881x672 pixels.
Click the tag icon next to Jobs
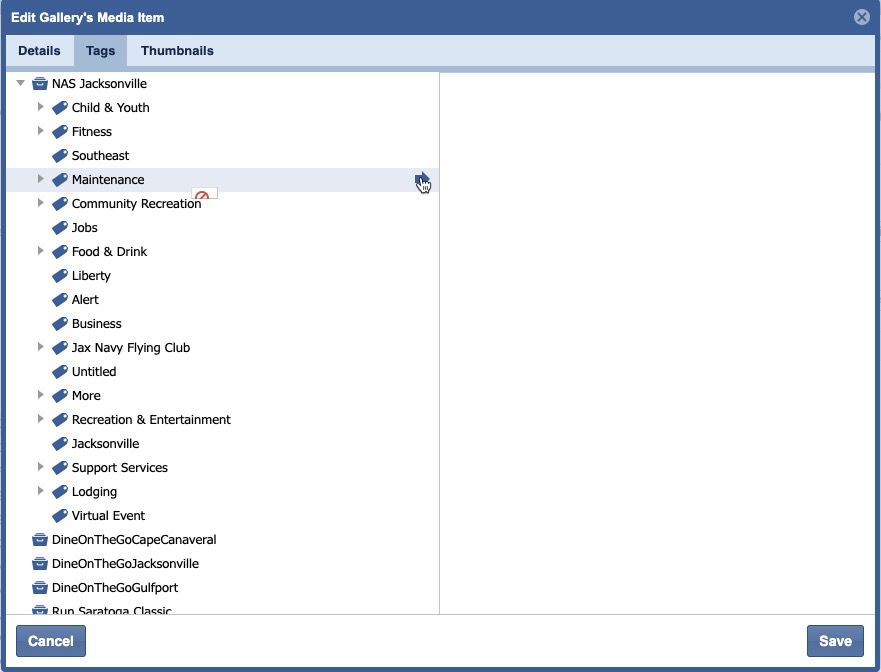tap(60, 228)
